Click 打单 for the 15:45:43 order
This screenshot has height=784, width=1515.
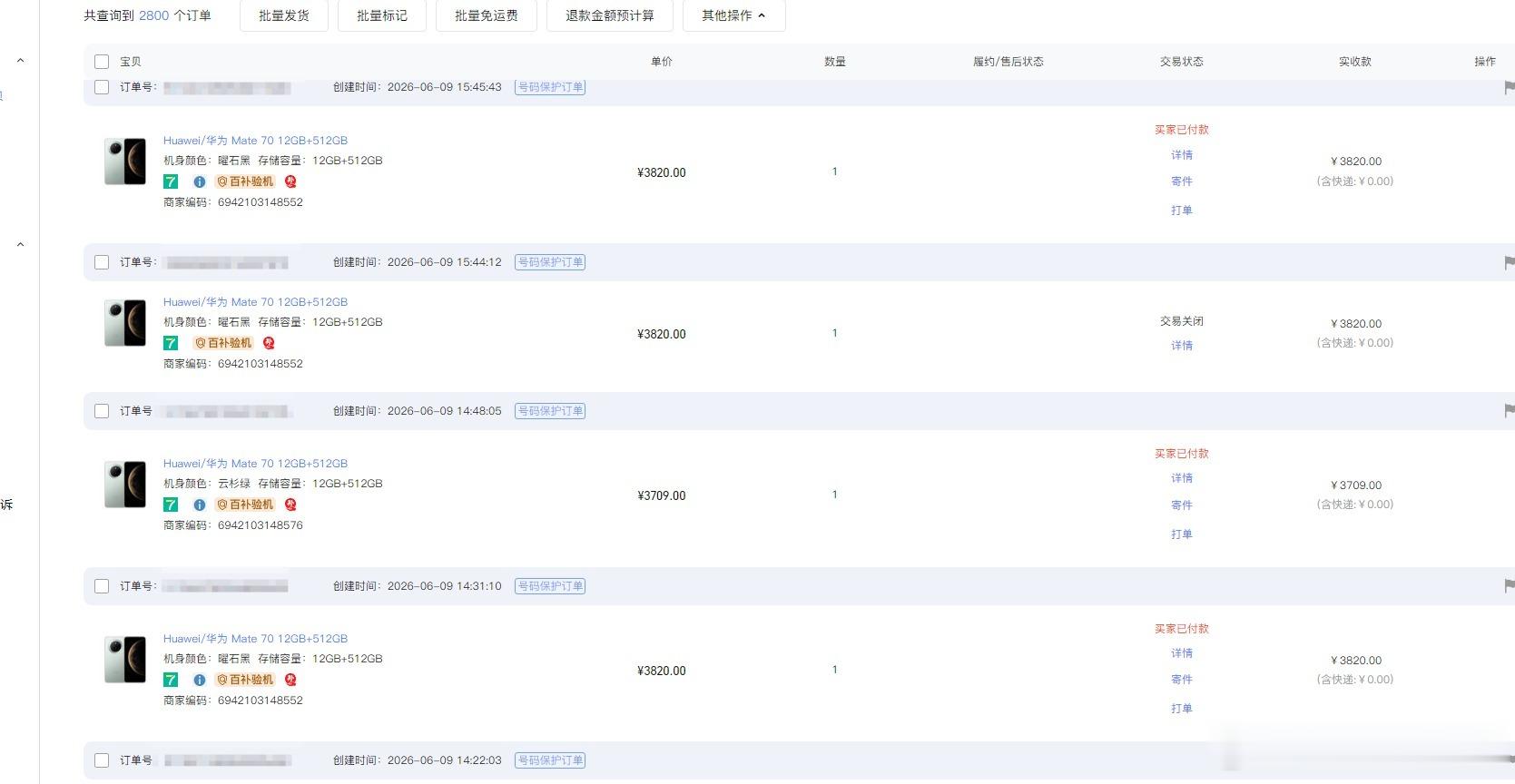tap(1182, 211)
